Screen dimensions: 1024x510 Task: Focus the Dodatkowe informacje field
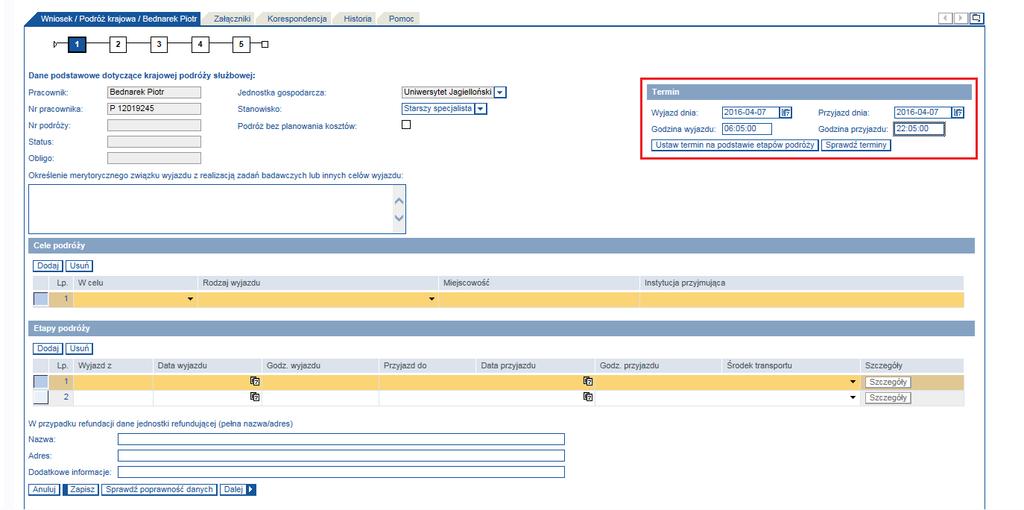pyautogui.click(x=341, y=471)
